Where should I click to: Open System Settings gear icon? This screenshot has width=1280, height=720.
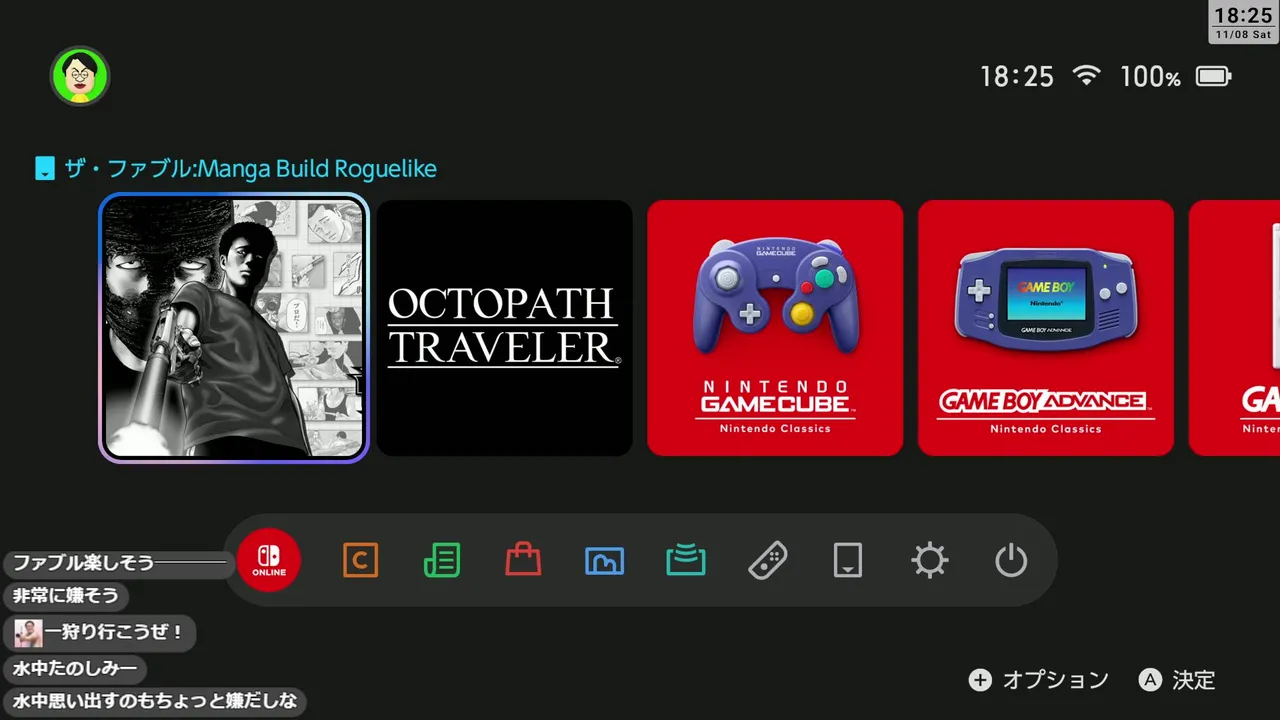tap(930, 560)
